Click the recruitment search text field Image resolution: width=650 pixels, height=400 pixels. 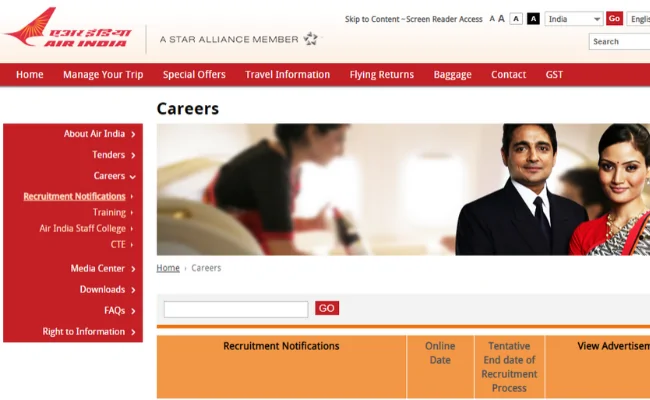(236, 309)
